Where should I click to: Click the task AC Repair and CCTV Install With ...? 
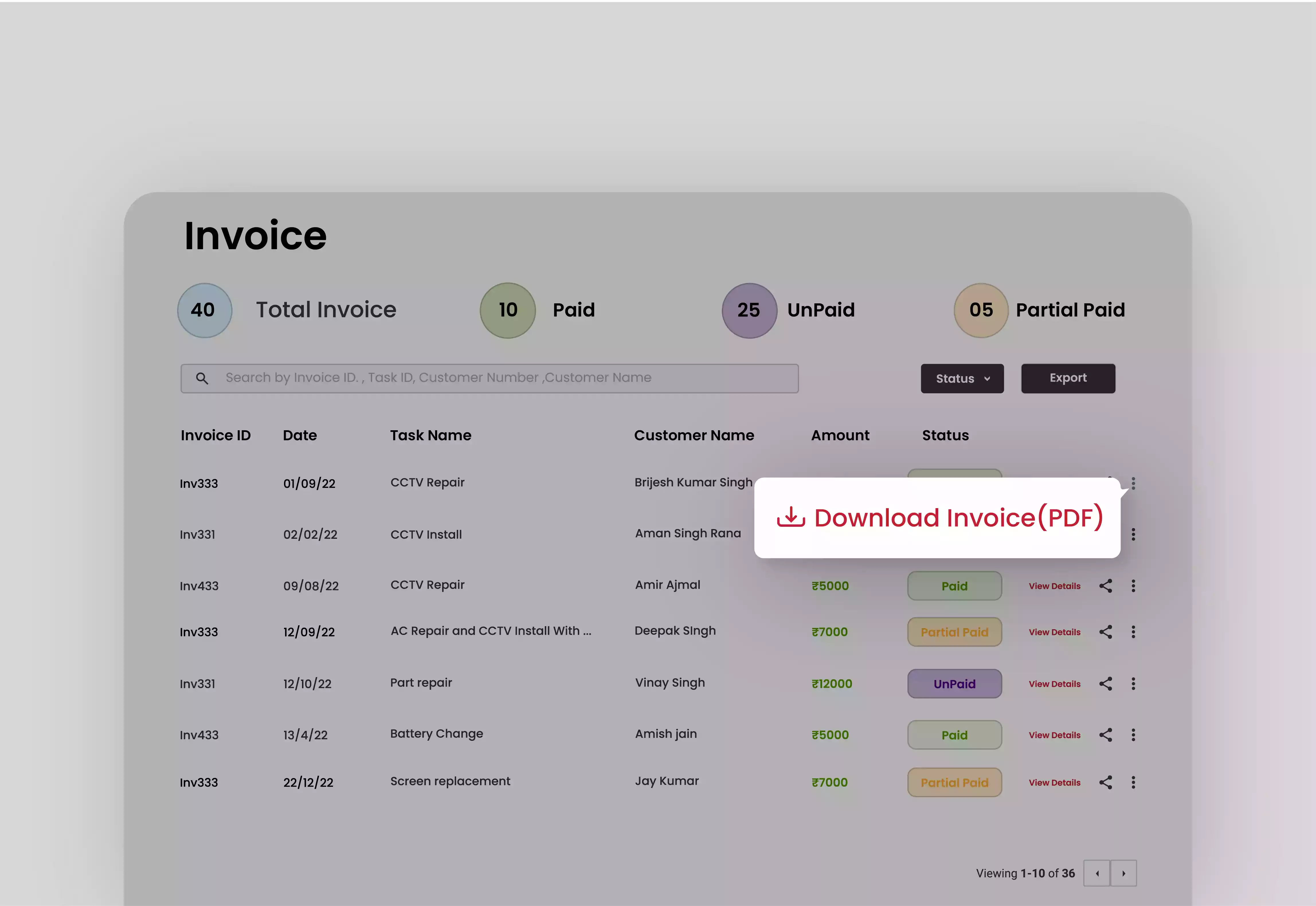click(491, 631)
